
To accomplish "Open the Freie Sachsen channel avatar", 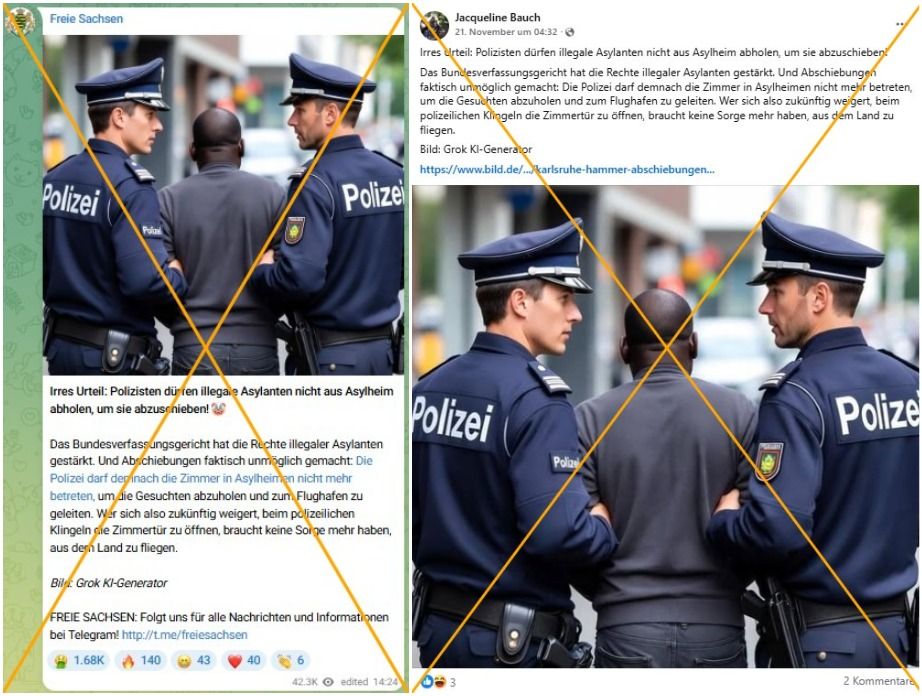I will (19, 21).
